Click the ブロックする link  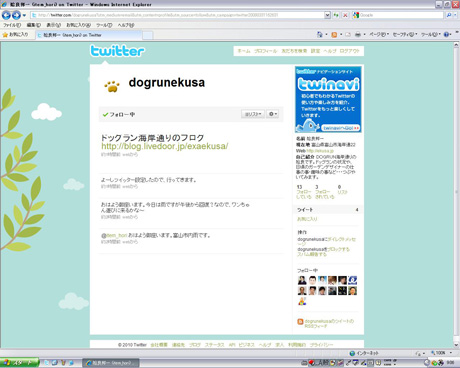coord(338,249)
